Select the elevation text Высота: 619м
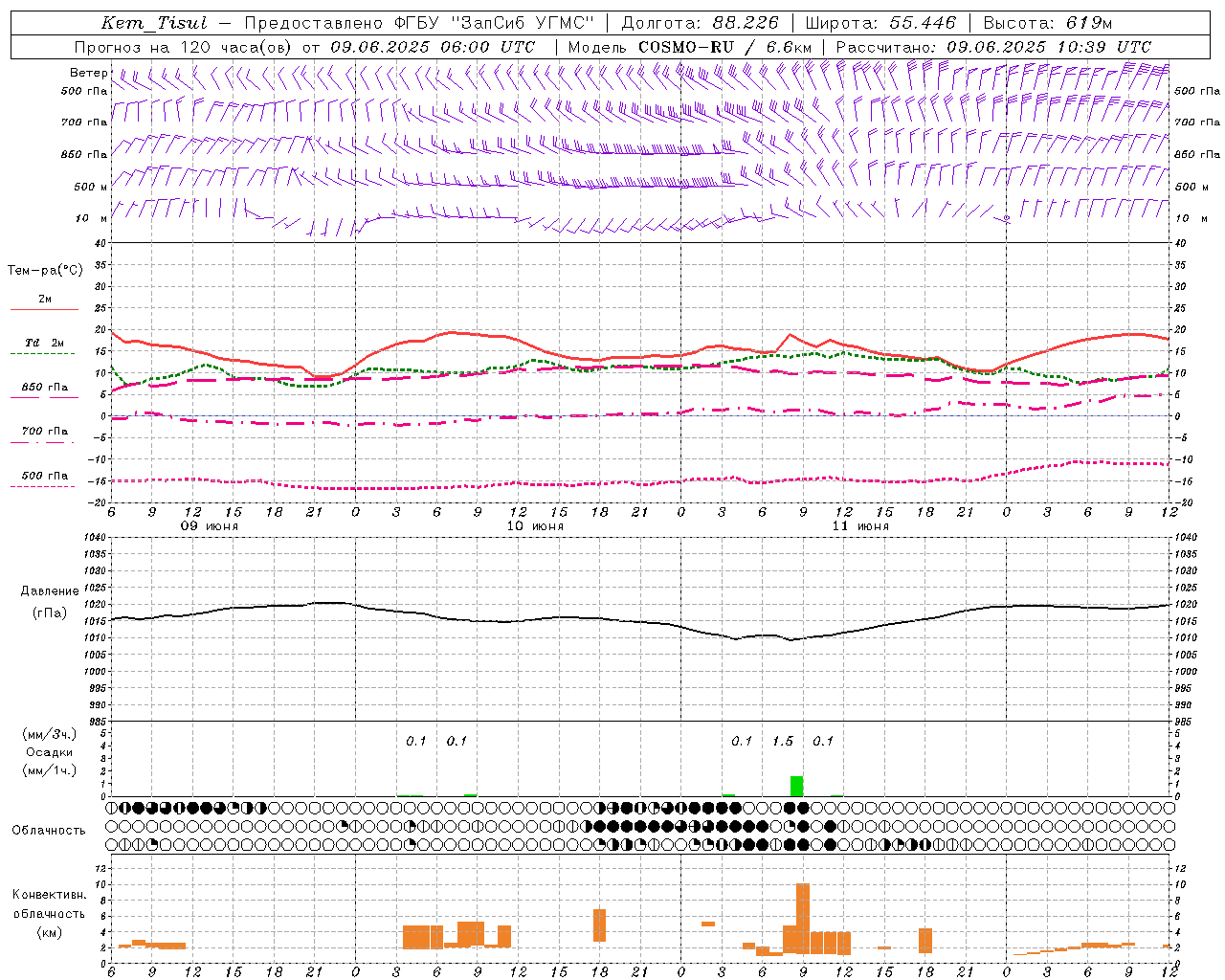The height and width of the screenshot is (980, 1225). click(x=1048, y=23)
